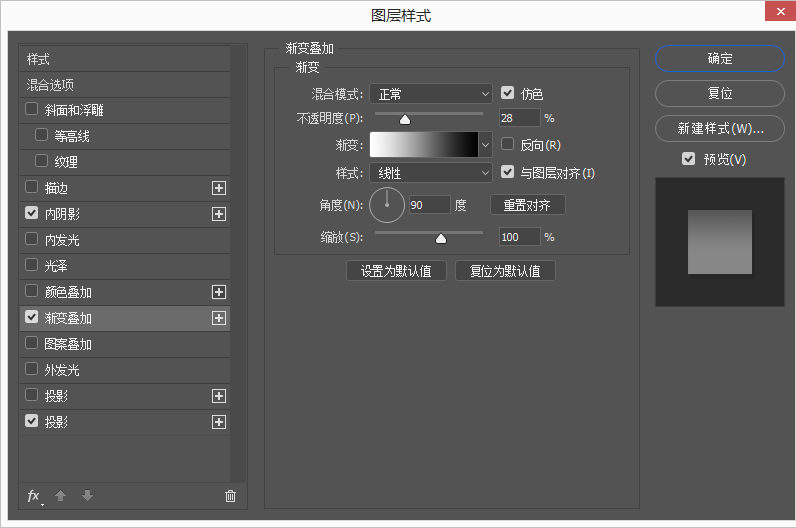
Task: Uncheck 内阴影 checkbox
Action: [x=31, y=213]
